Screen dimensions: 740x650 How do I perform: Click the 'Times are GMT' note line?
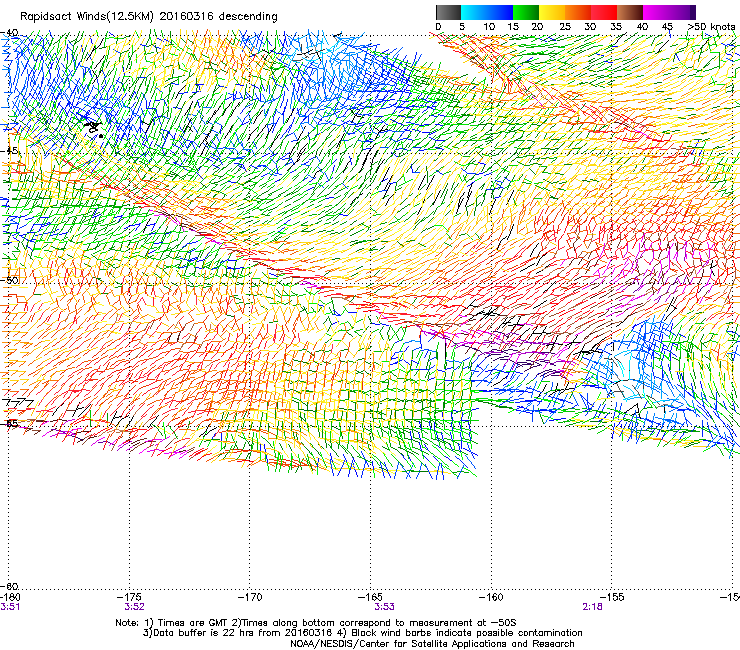(316, 623)
